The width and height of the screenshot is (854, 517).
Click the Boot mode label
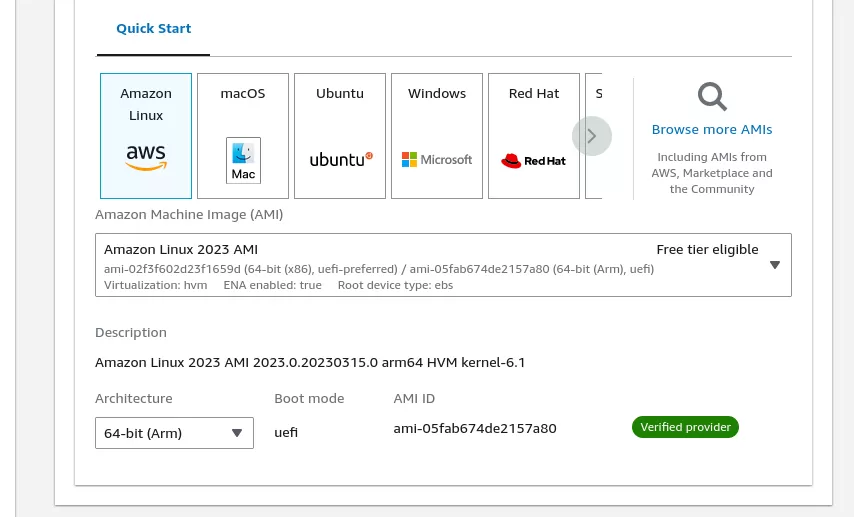click(x=309, y=398)
